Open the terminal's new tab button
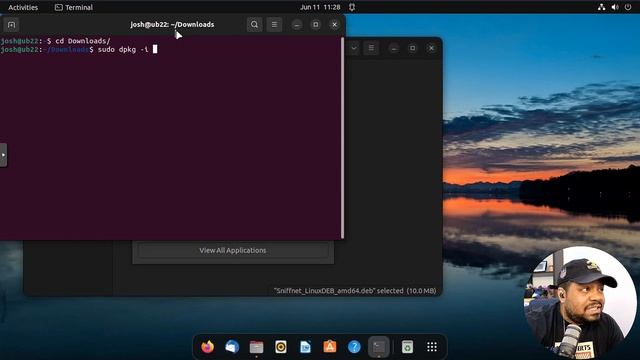Screen dimensions: 640x360 coord(11,24)
